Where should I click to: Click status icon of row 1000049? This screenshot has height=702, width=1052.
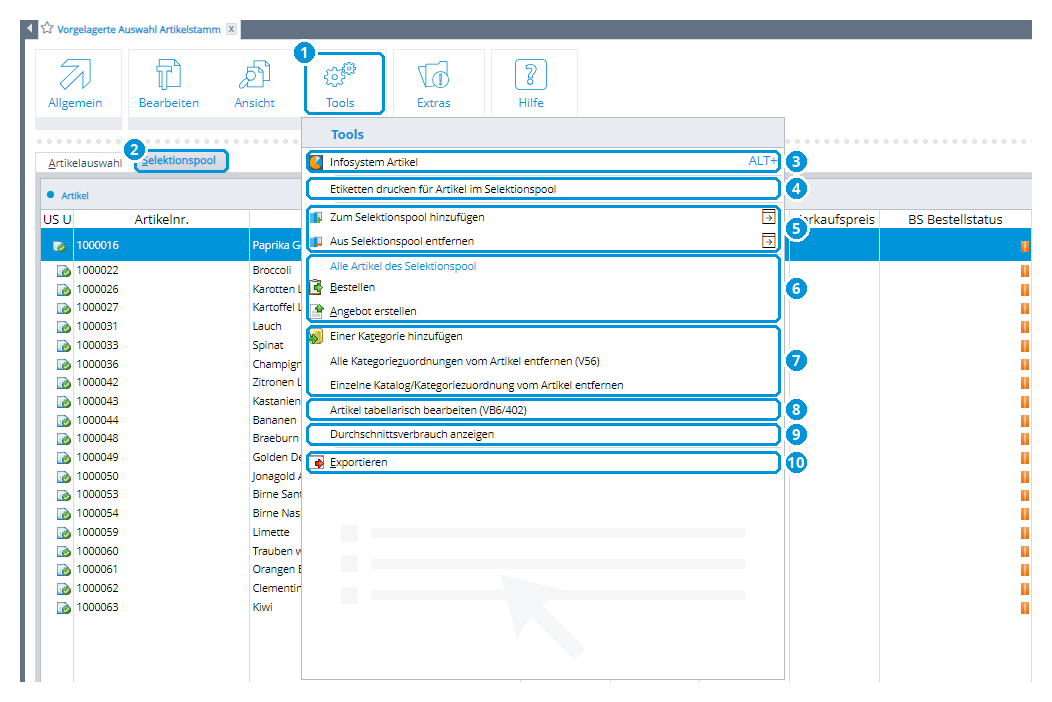click(x=64, y=458)
